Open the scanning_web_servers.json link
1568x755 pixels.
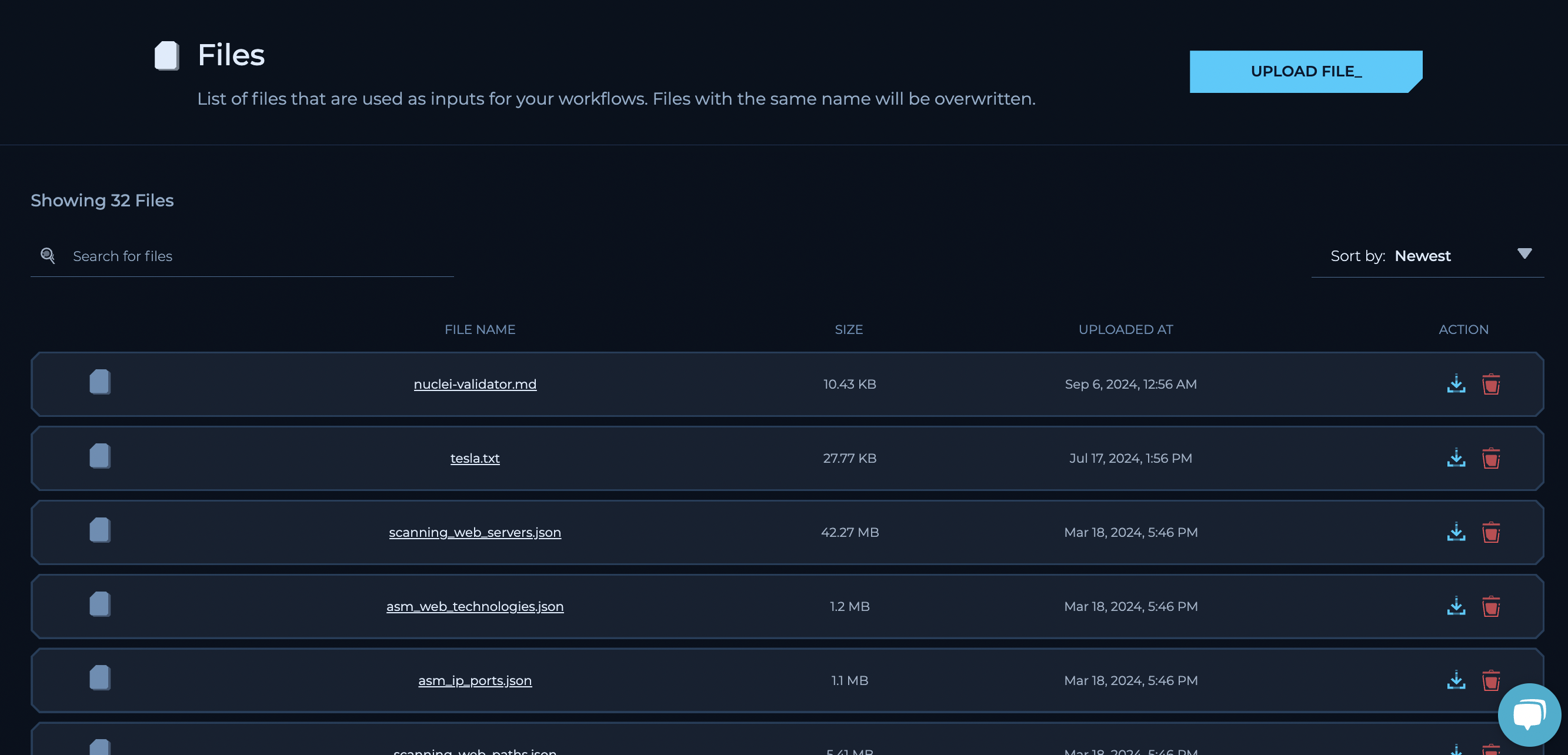click(475, 532)
